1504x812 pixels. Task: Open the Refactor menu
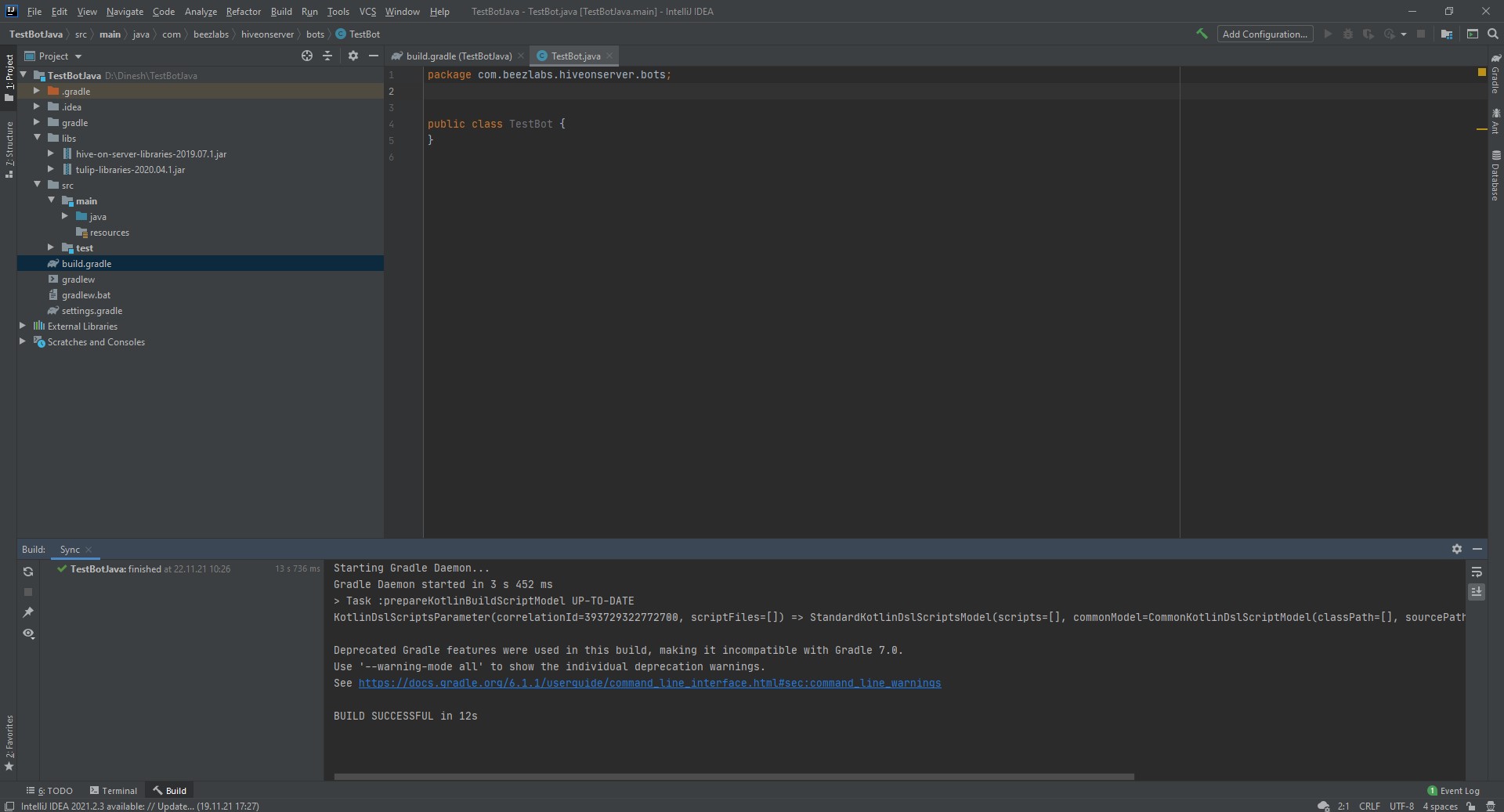click(x=244, y=11)
